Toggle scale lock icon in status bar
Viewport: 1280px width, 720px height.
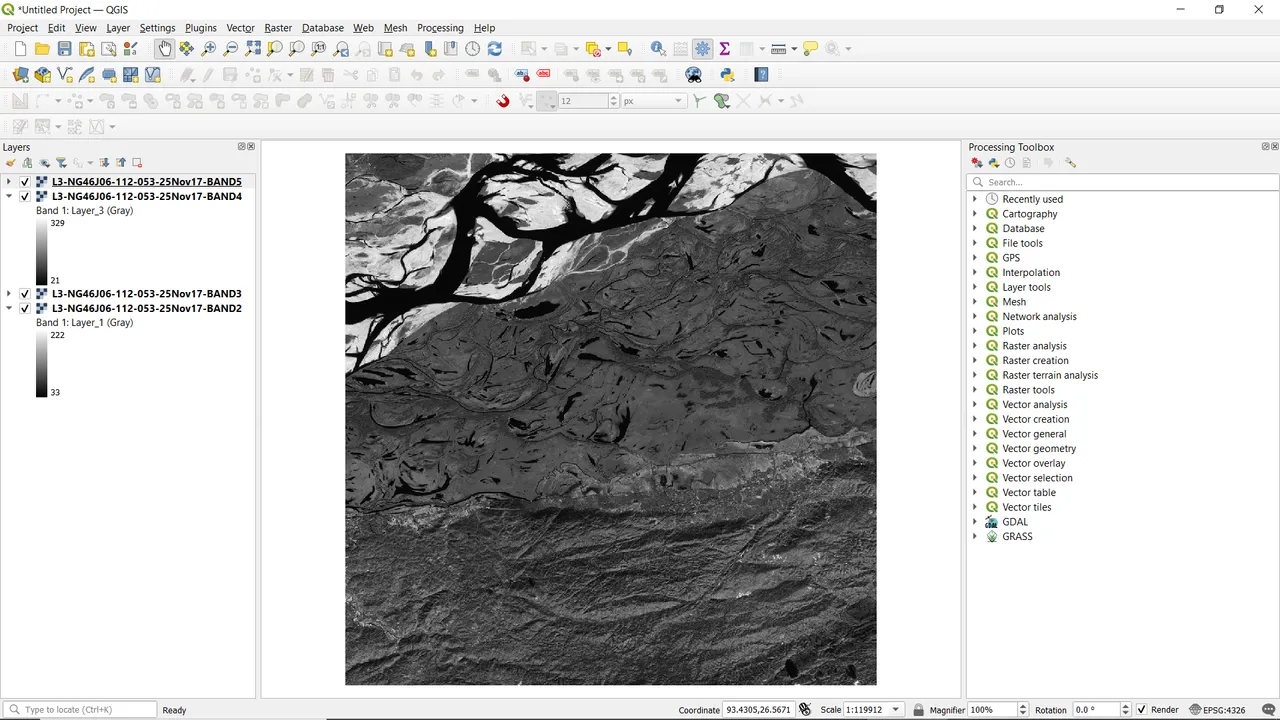tap(918, 710)
